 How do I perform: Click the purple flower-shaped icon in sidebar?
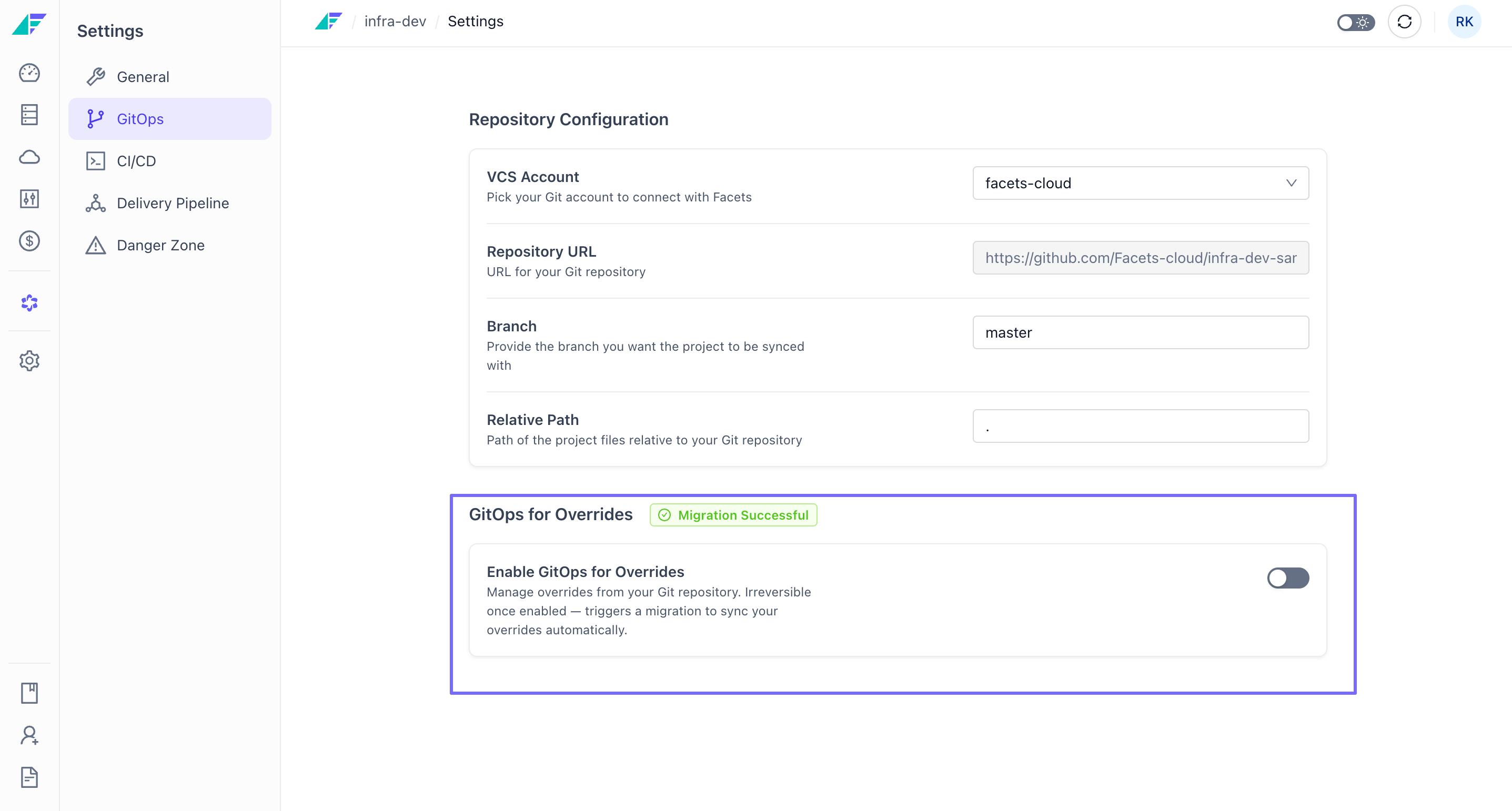(29, 303)
